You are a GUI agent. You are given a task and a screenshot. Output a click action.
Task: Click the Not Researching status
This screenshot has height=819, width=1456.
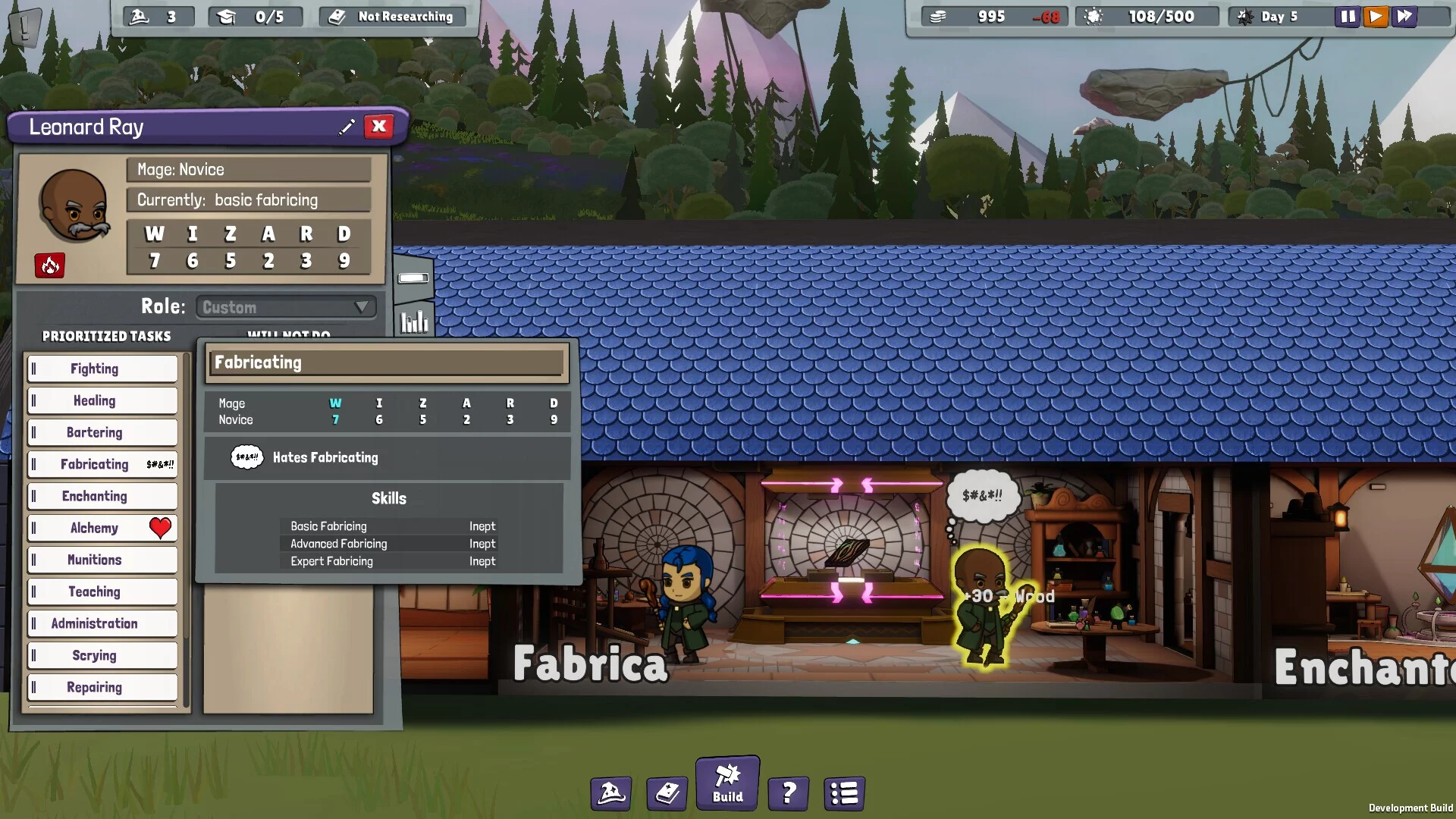coord(393,17)
